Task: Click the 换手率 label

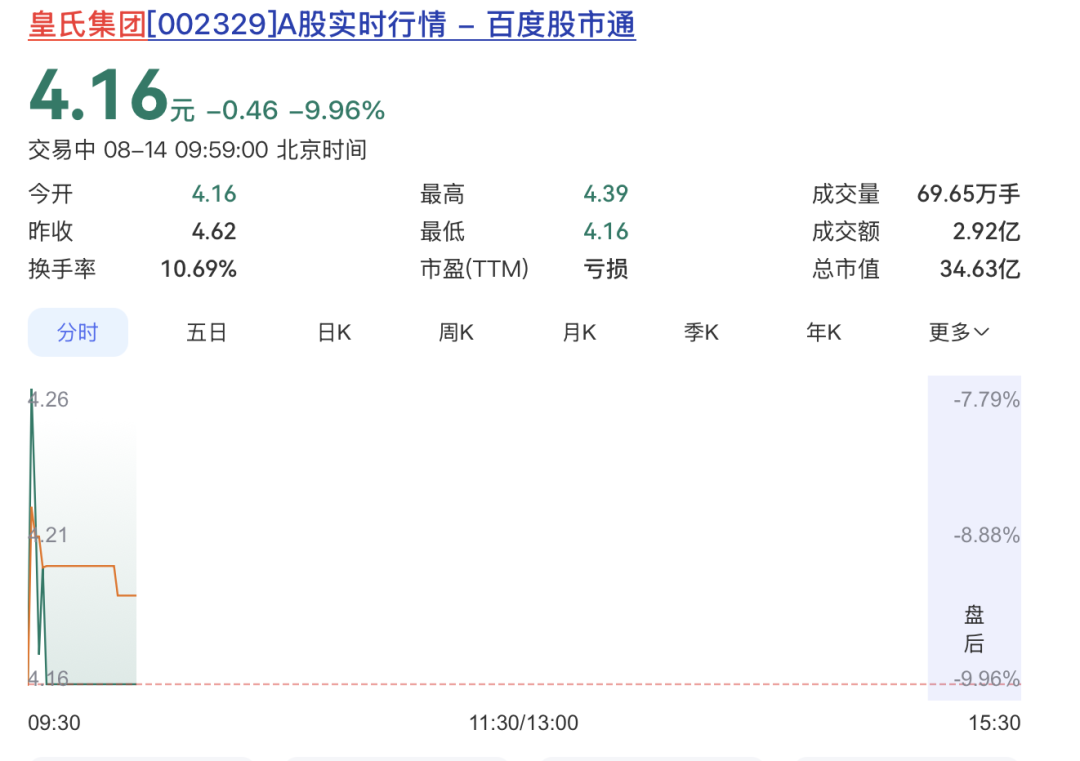Action: coord(62,269)
